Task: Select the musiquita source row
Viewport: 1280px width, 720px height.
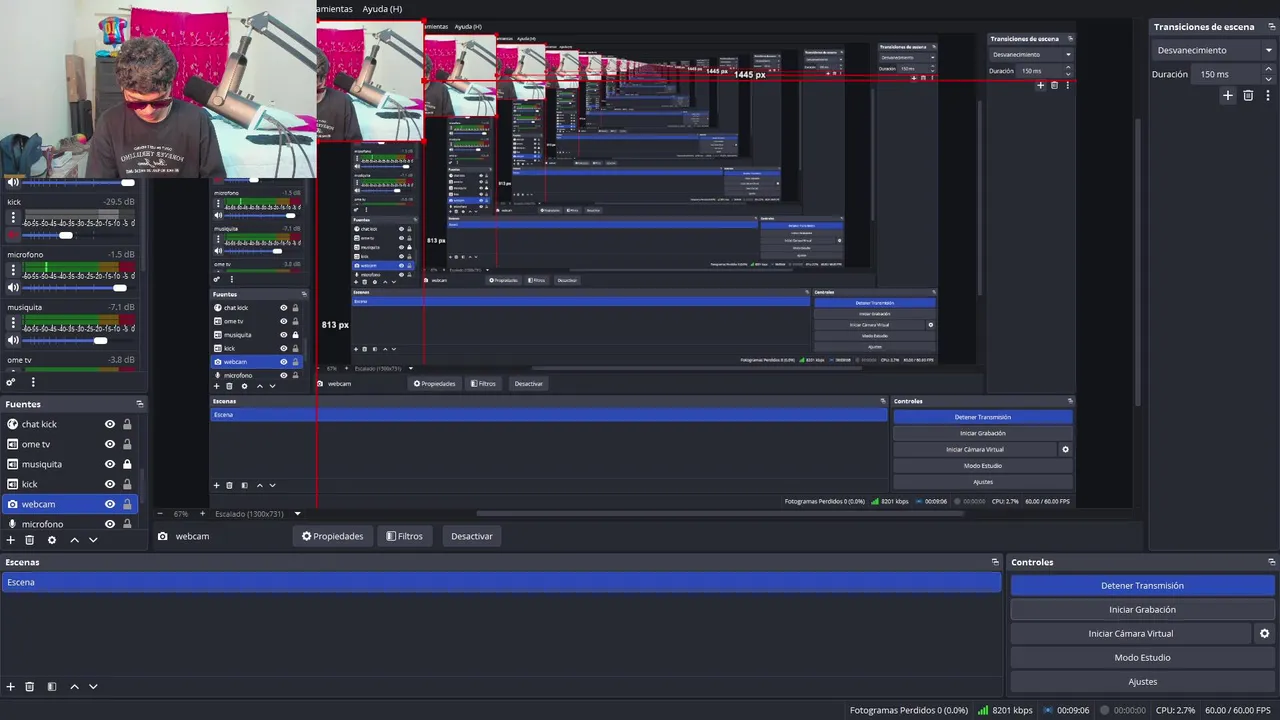Action: click(72, 464)
